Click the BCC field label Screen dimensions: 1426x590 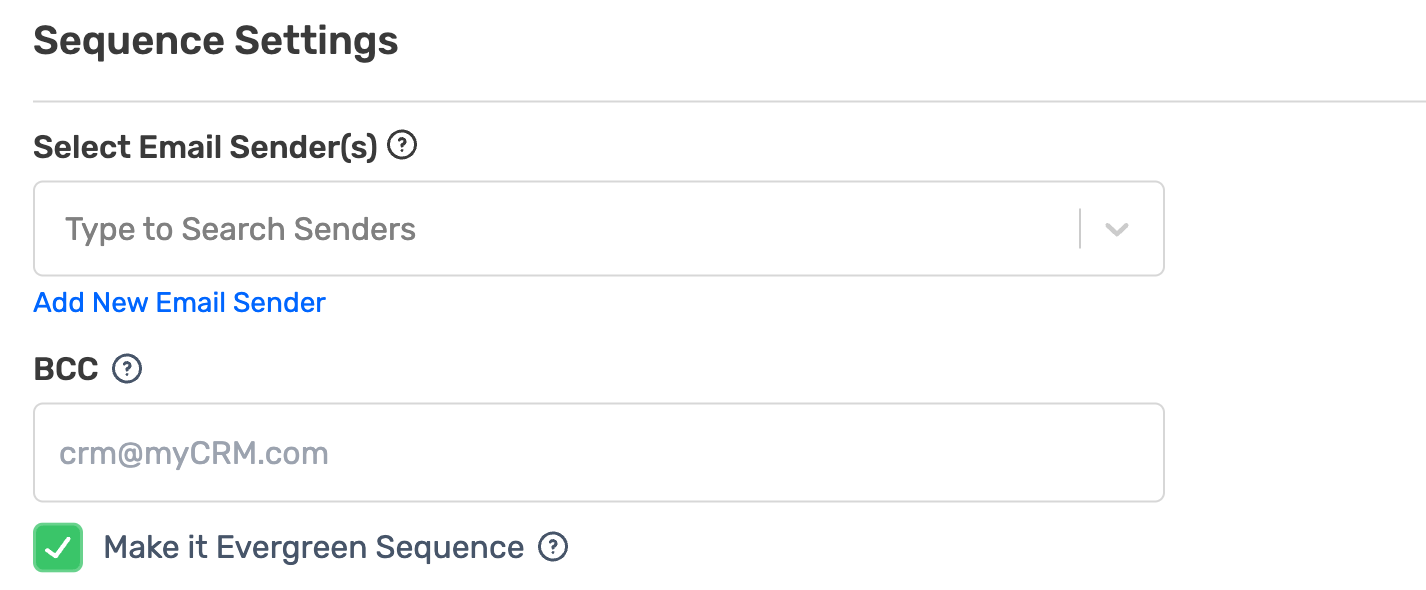tap(66, 370)
